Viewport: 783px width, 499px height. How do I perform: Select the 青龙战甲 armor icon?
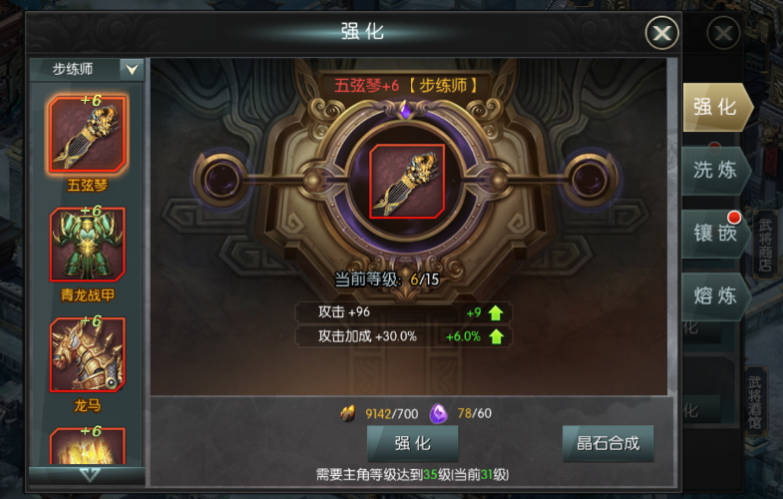click(87, 244)
